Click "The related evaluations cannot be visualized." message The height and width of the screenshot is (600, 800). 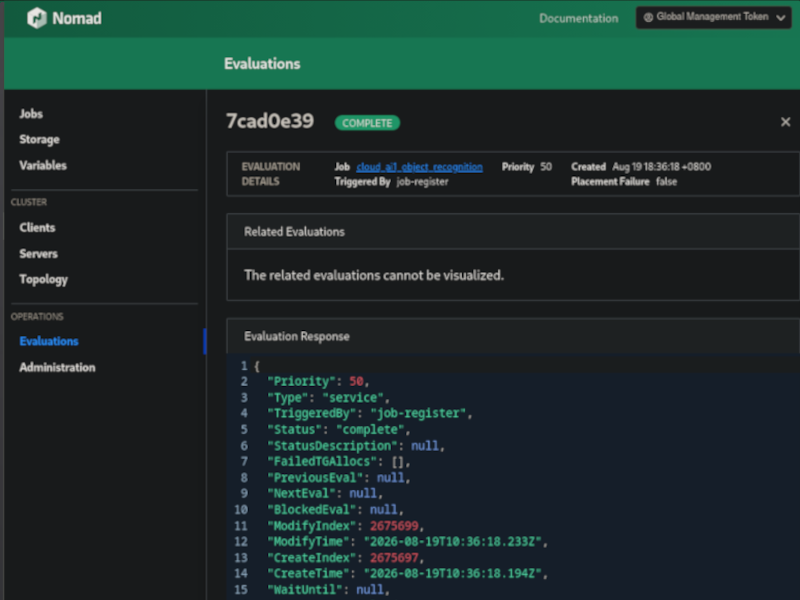click(374, 276)
